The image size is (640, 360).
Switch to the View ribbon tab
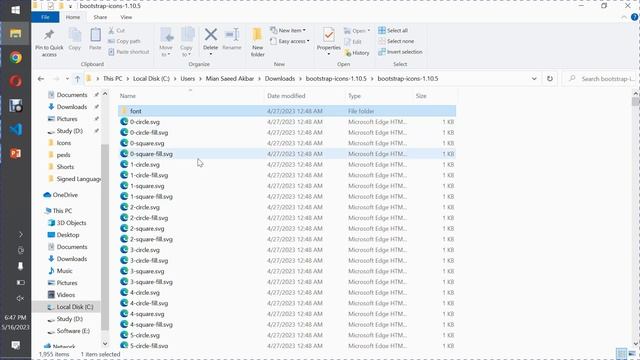click(126, 17)
